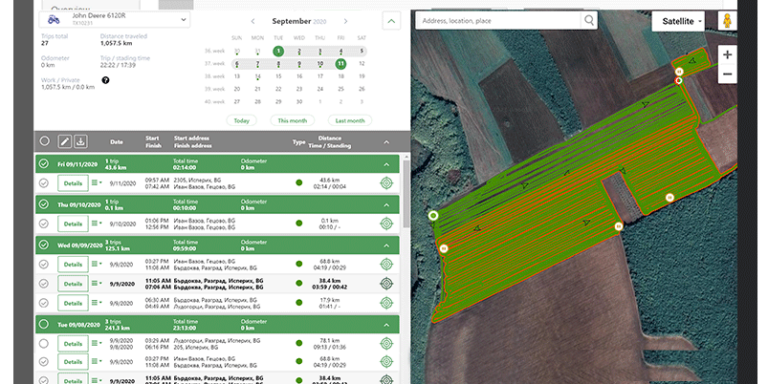Toggle the Wed 09/09/2020 group checkbox

tap(44, 244)
